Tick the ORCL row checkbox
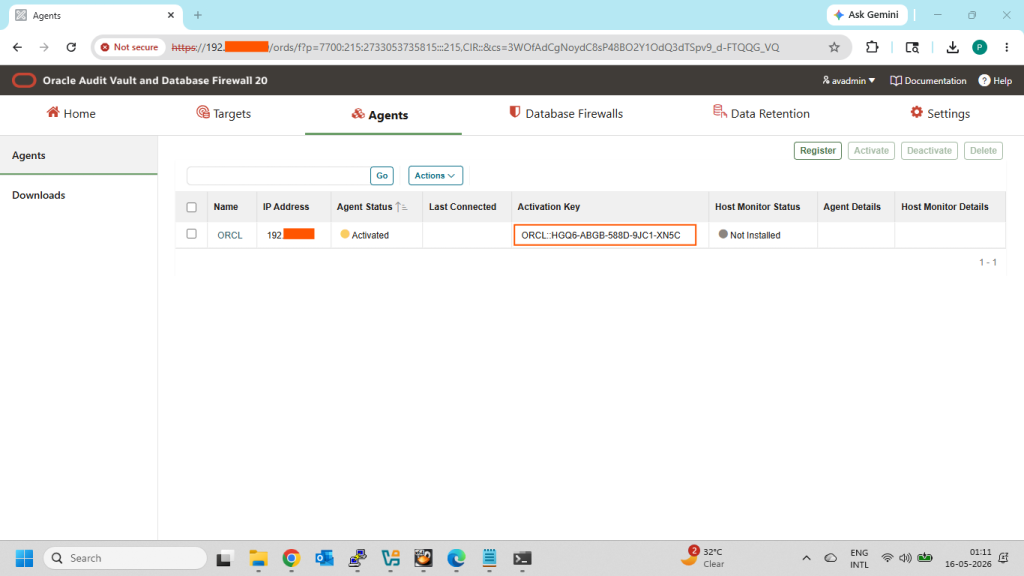1024x576 pixels. coord(191,234)
